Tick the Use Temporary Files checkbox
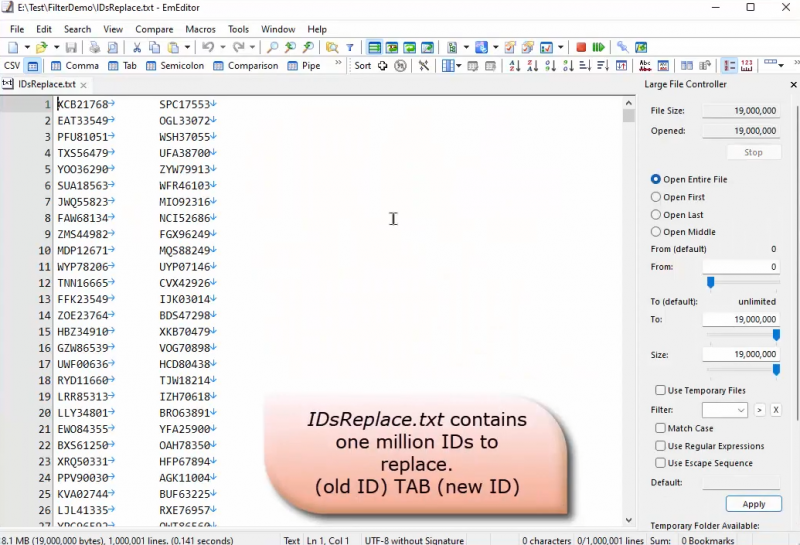This screenshot has width=800, height=545. click(660, 390)
